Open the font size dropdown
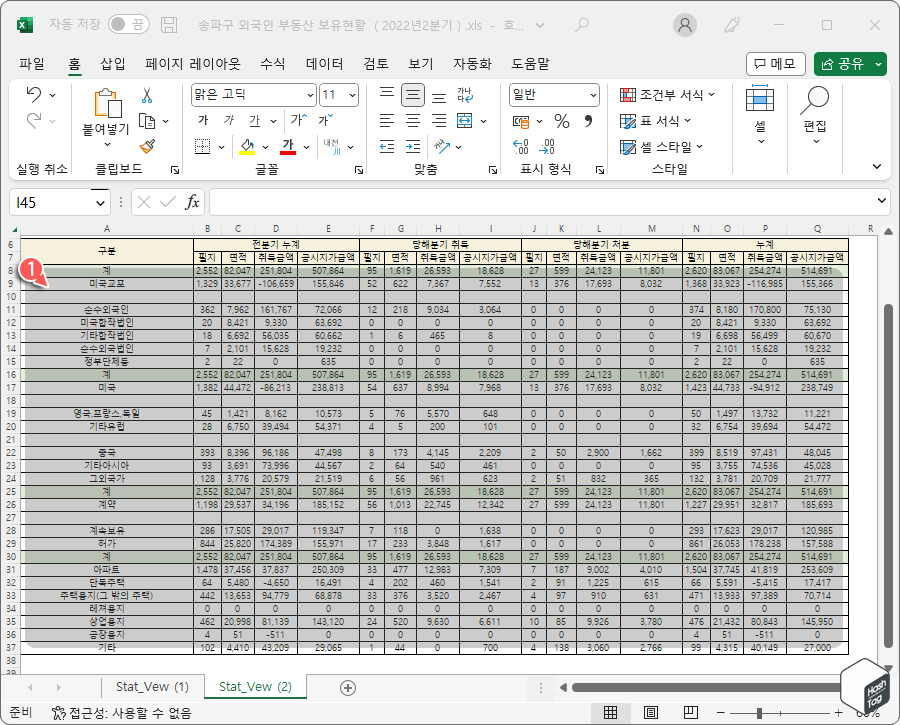Viewport: 900px width, 725px height. pyautogui.click(x=352, y=95)
